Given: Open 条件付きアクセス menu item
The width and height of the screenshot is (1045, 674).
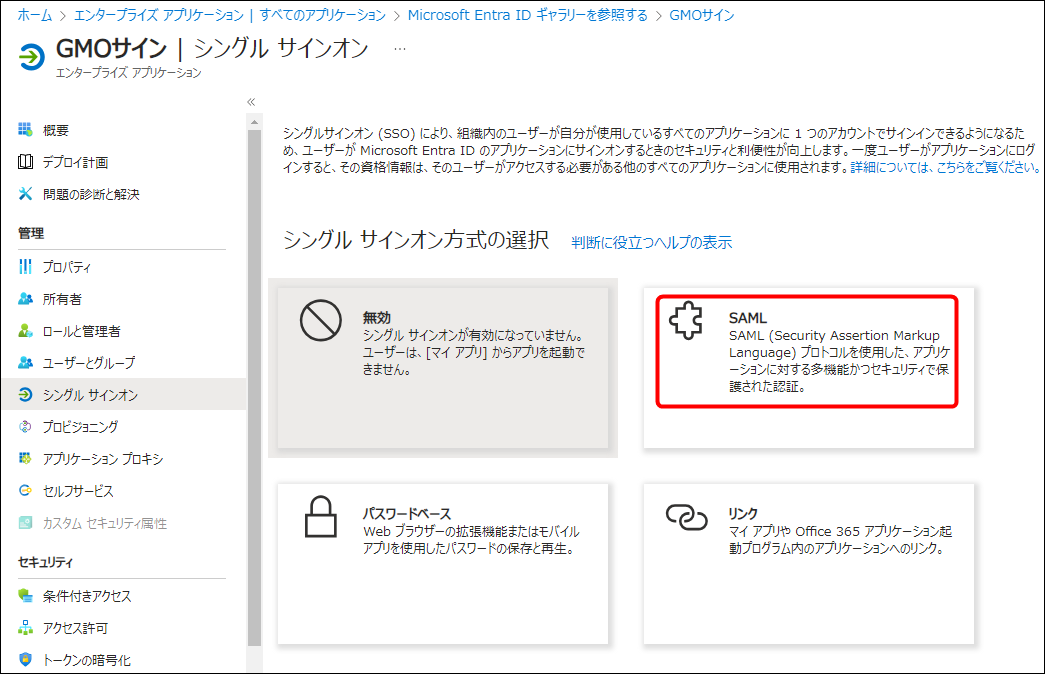Looking at the screenshot, I should pyautogui.click(x=87, y=596).
